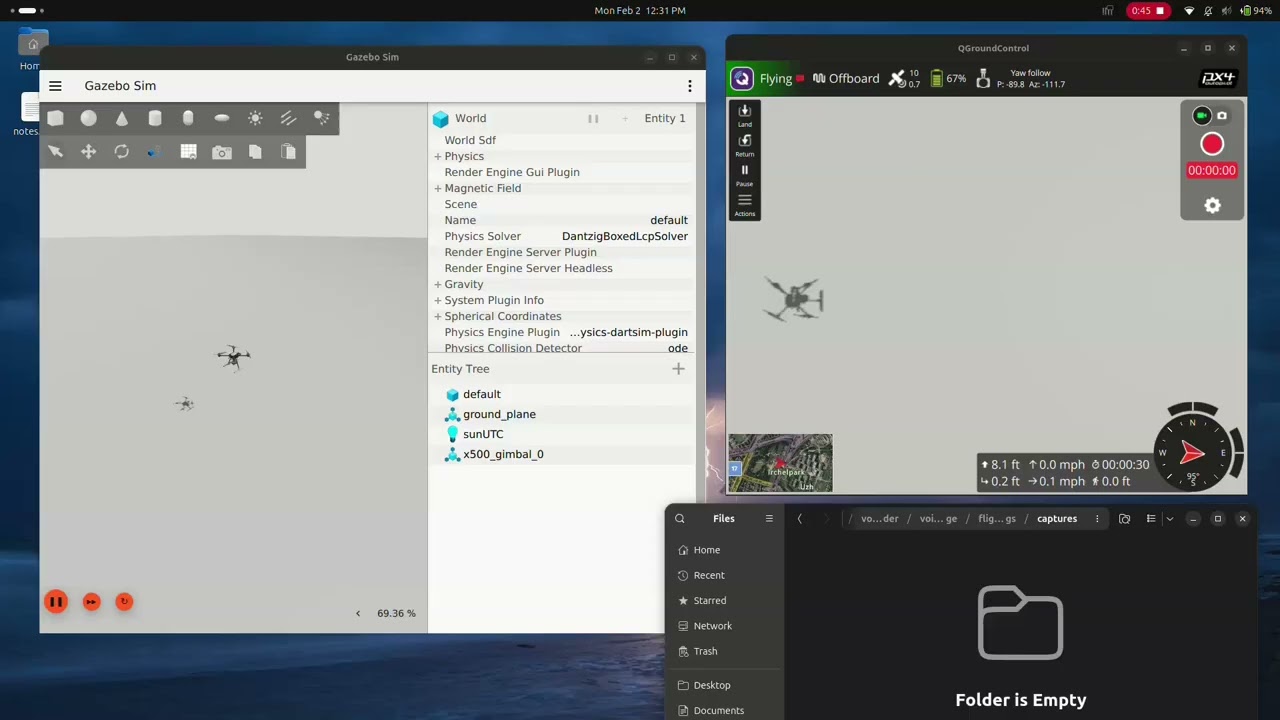This screenshot has height=720, width=1280.
Task: Click the Gazebo copy entity icon
Action: 255,152
